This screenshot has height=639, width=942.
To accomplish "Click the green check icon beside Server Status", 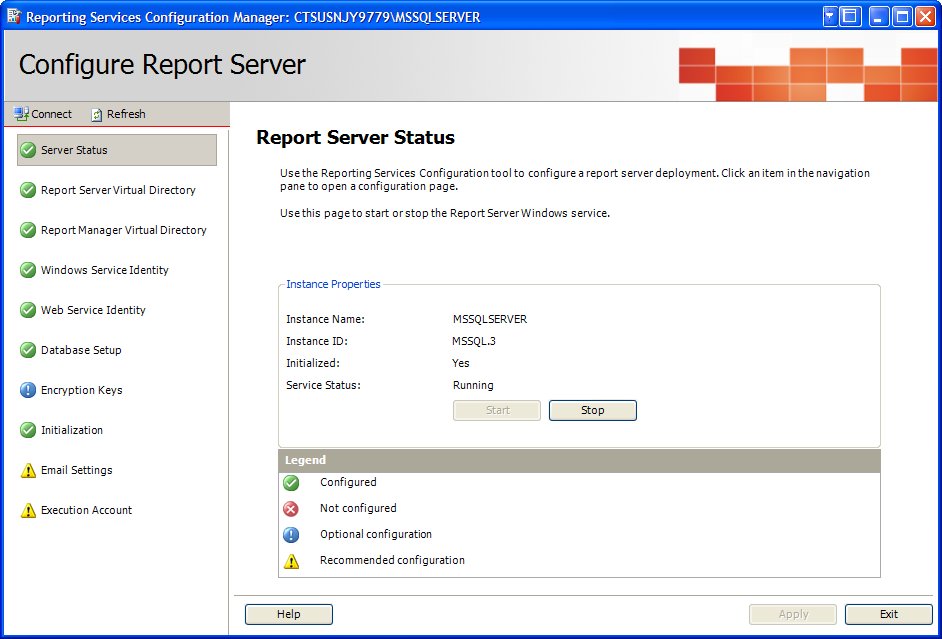I will (28, 150).
